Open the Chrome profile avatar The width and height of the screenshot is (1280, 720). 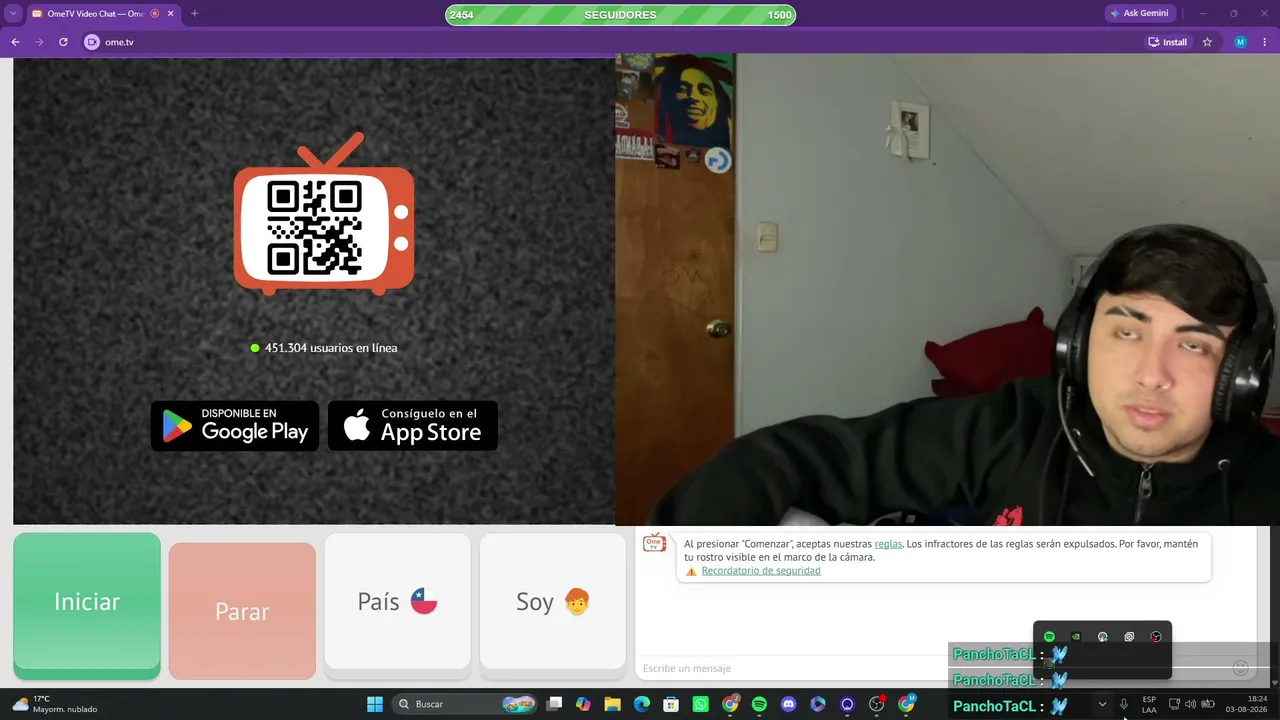1241,42
